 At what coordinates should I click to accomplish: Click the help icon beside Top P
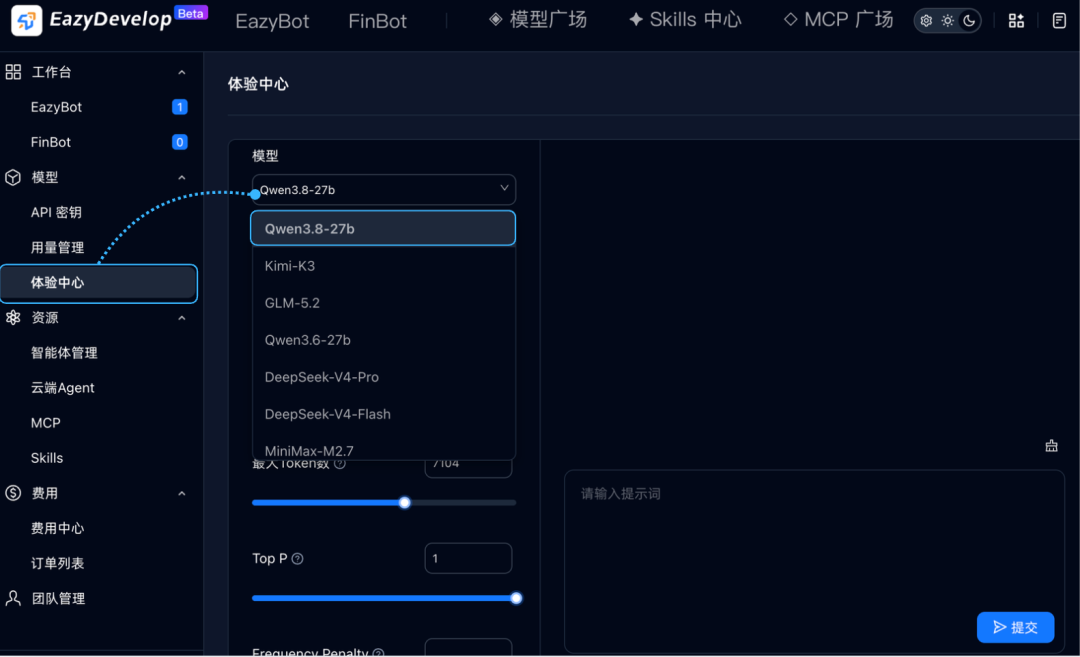click(x=298, y=559)
